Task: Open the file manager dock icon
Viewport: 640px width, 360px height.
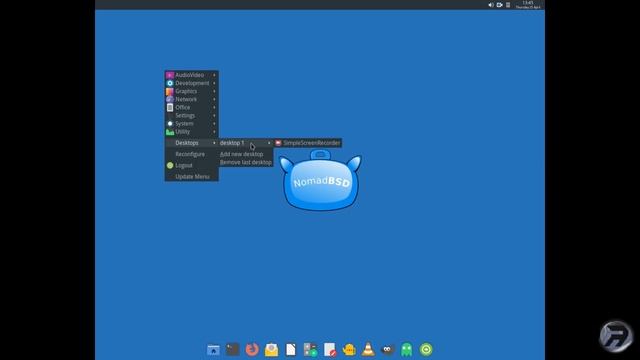Action: 213,350
